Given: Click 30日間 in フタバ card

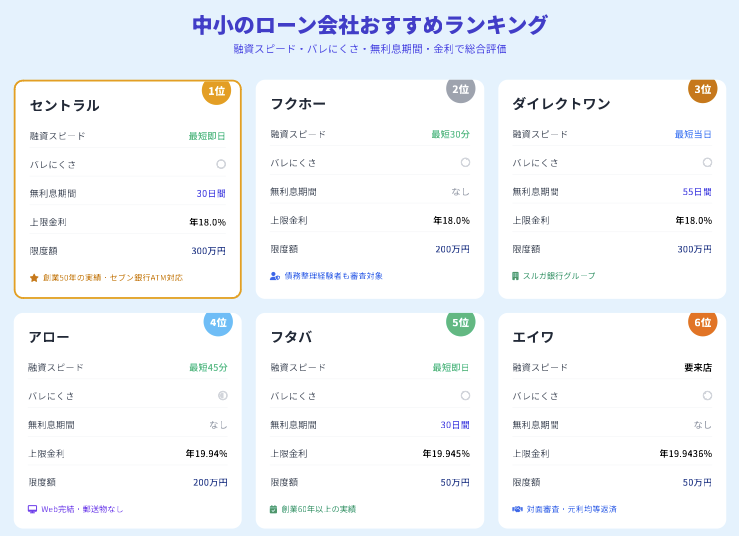Looking at the screenshot, I should [x=455, y=425].
